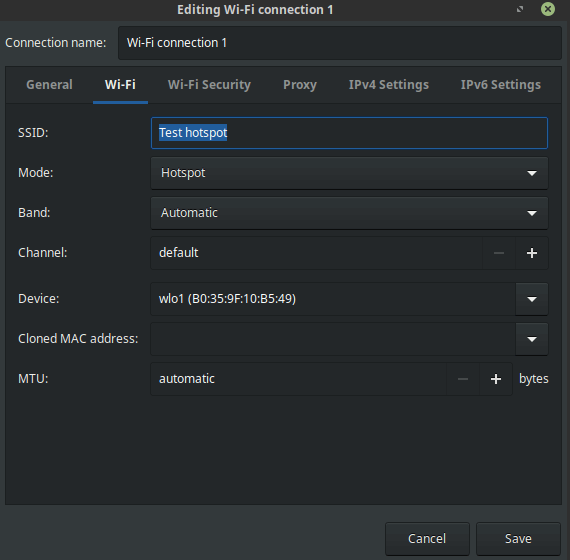Click the Connection name text field

340,43
